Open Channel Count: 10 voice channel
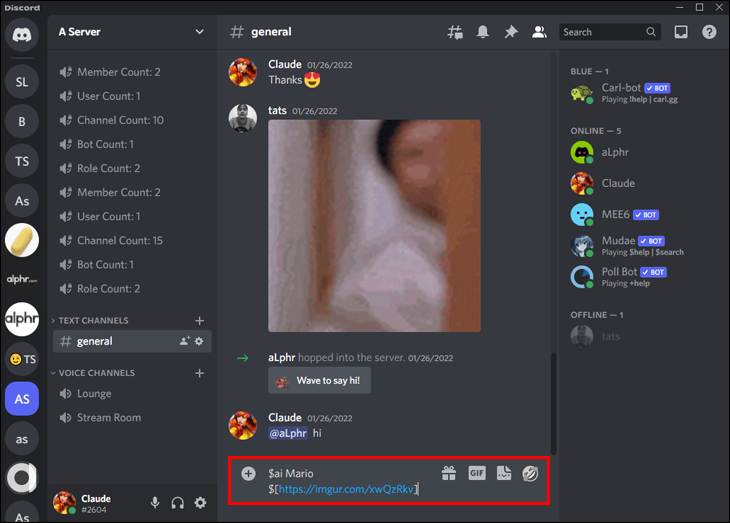 132,120
